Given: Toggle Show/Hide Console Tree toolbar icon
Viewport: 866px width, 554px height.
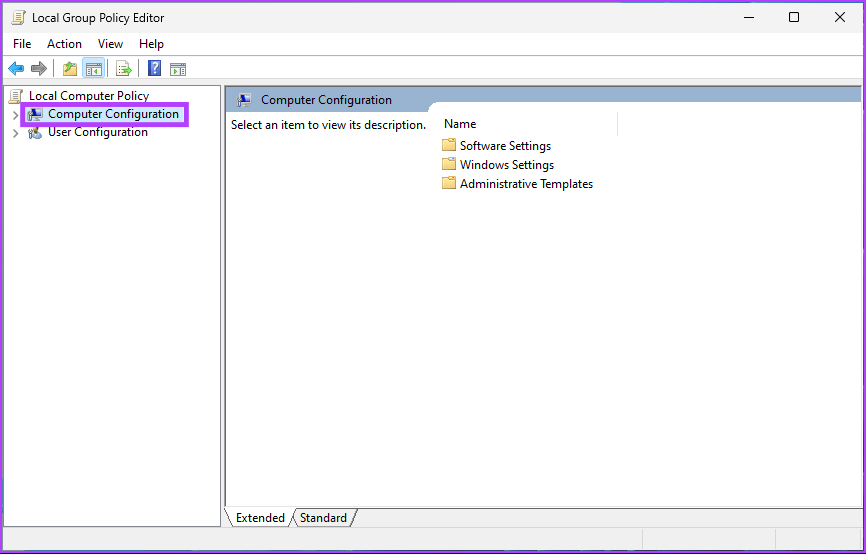Looking at the screenshot, I should pos(93,68).
